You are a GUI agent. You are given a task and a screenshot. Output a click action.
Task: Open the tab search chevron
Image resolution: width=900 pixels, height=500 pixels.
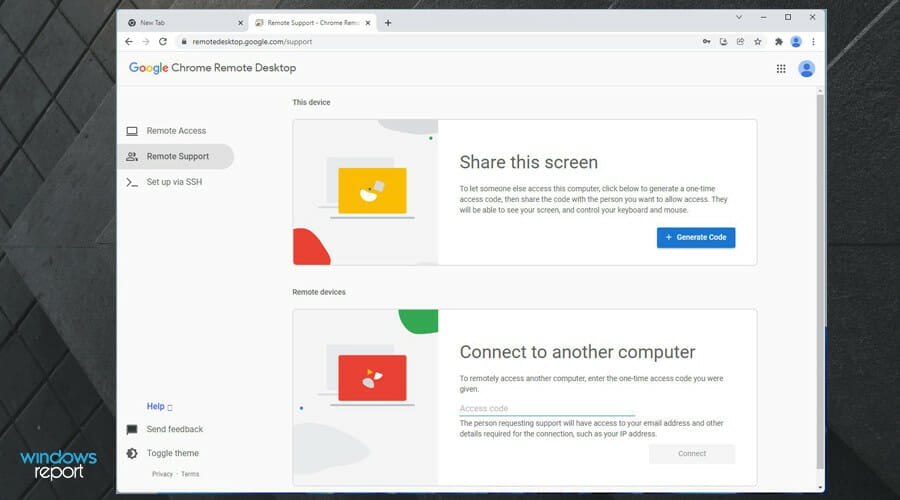[x=739, y=17]
